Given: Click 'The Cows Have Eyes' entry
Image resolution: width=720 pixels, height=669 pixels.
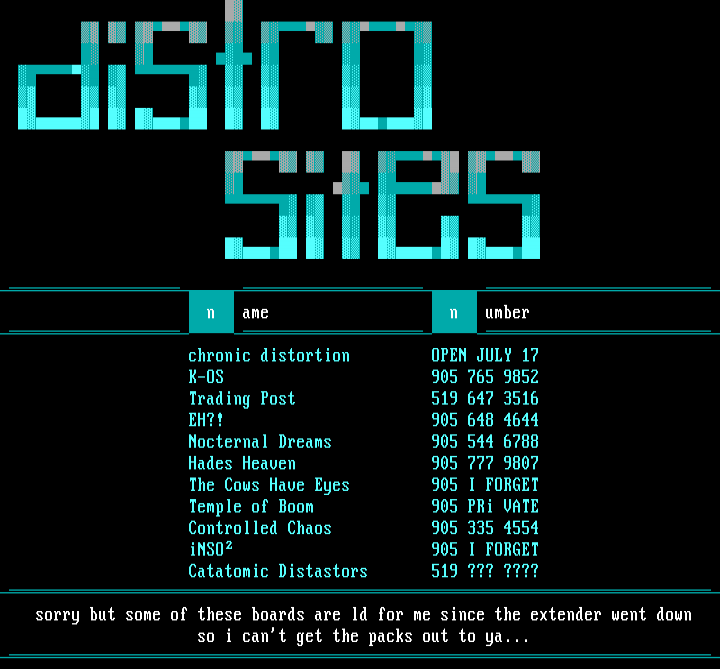Looking at the screenshot, I should [x=269, y=485].
